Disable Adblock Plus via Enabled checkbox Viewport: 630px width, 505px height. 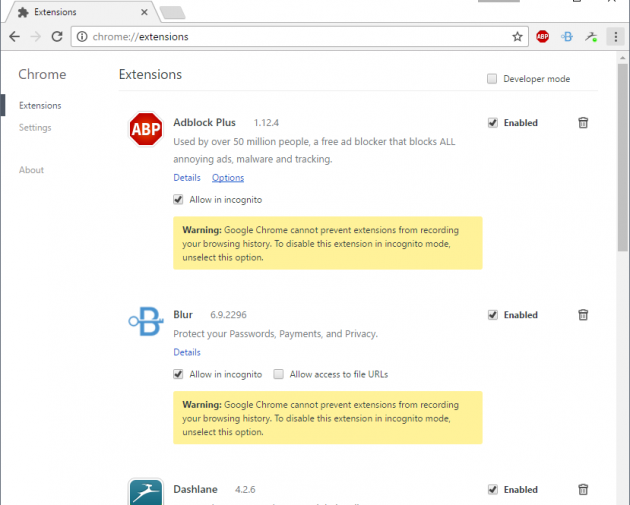(493, 123)
